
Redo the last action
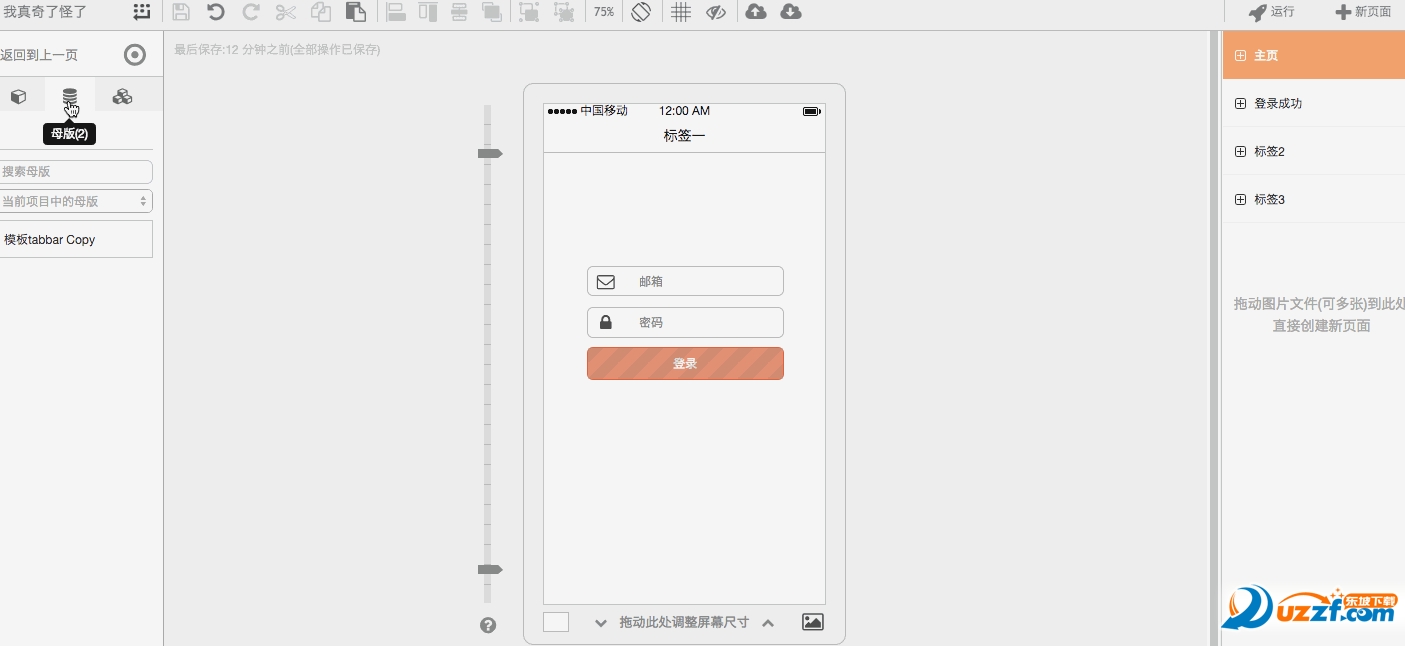coord(251,12)
